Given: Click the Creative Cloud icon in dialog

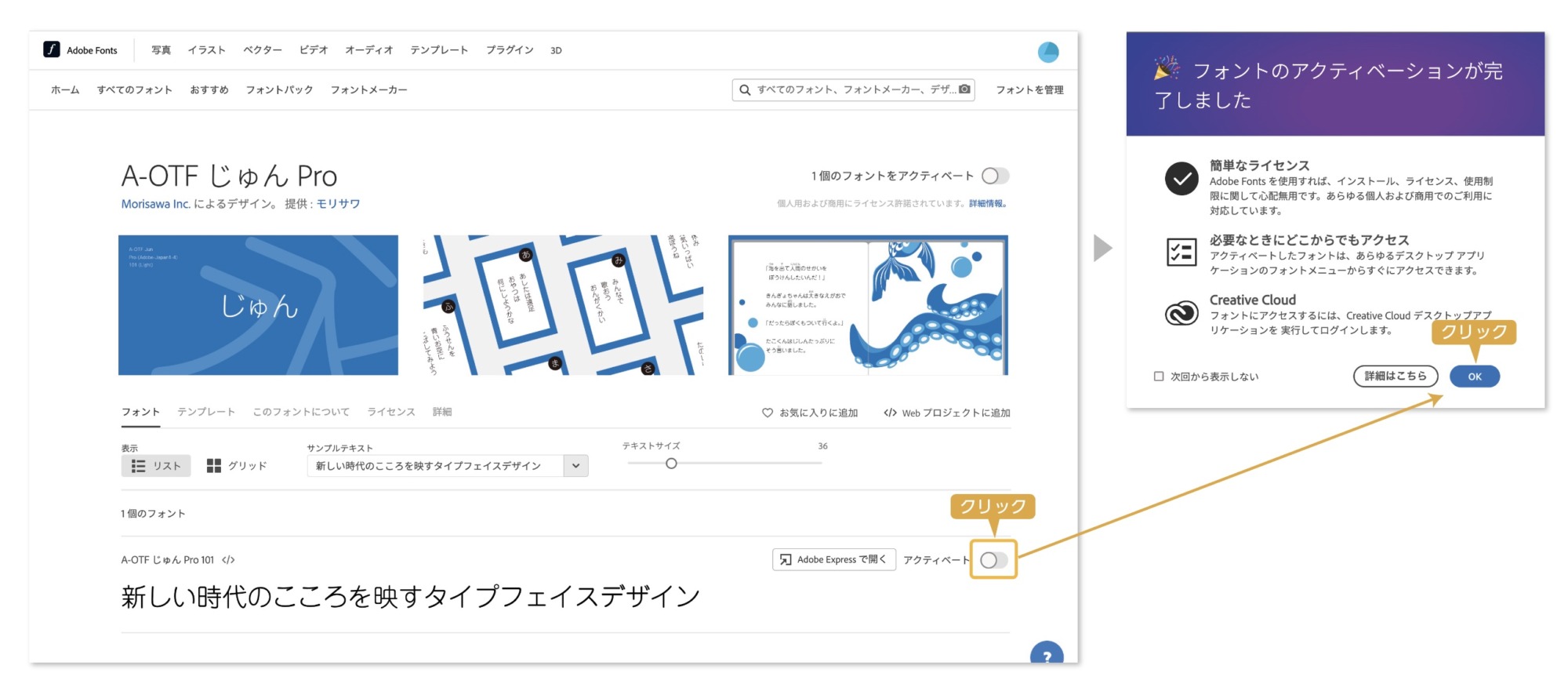Looking at the screenshot, I should pyautogui.click(x=1181, y=313).
